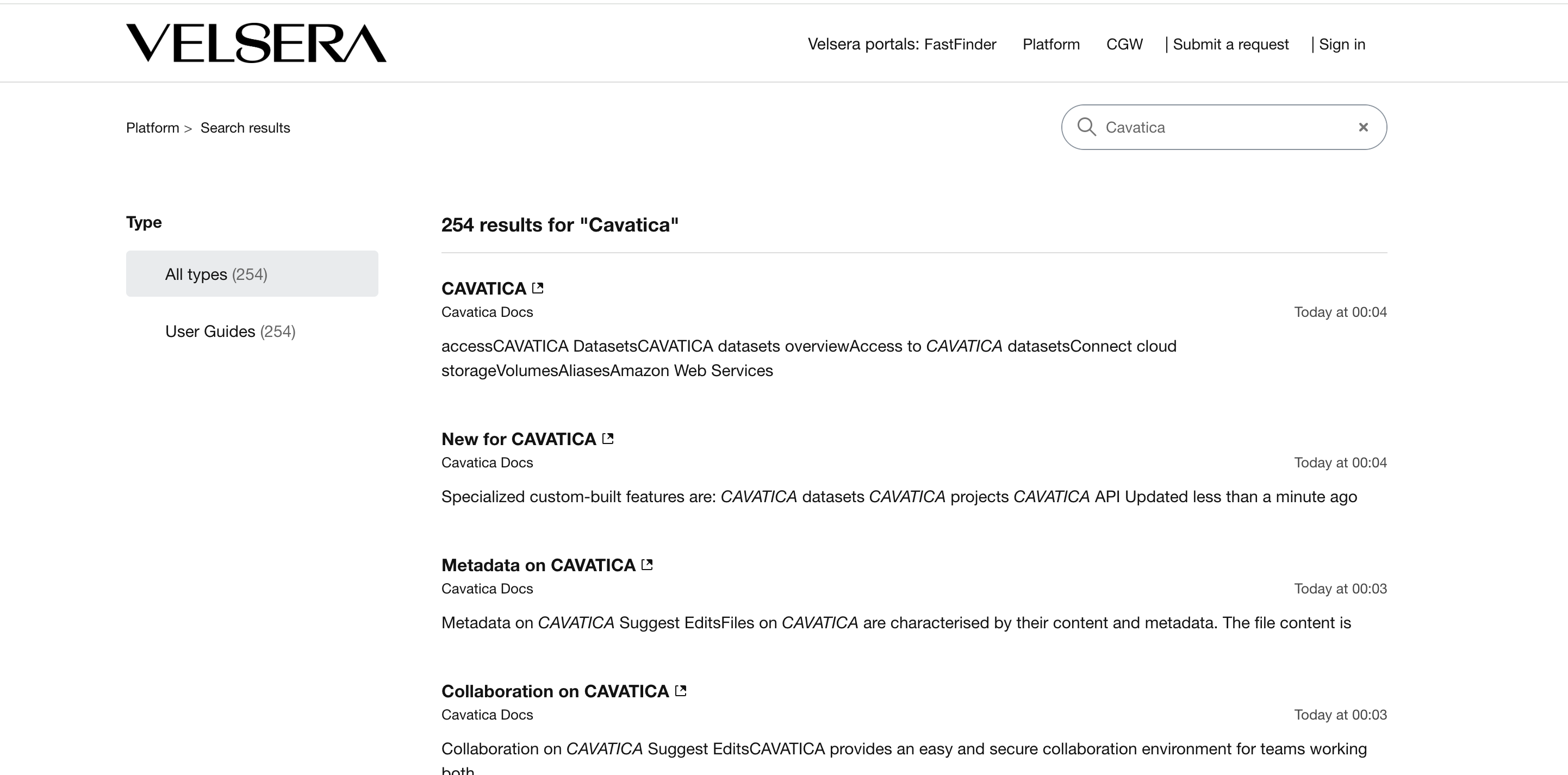Click Submit a request link
The width and height of the screenshot is (1568, 775).
(x=1230, y=45)
